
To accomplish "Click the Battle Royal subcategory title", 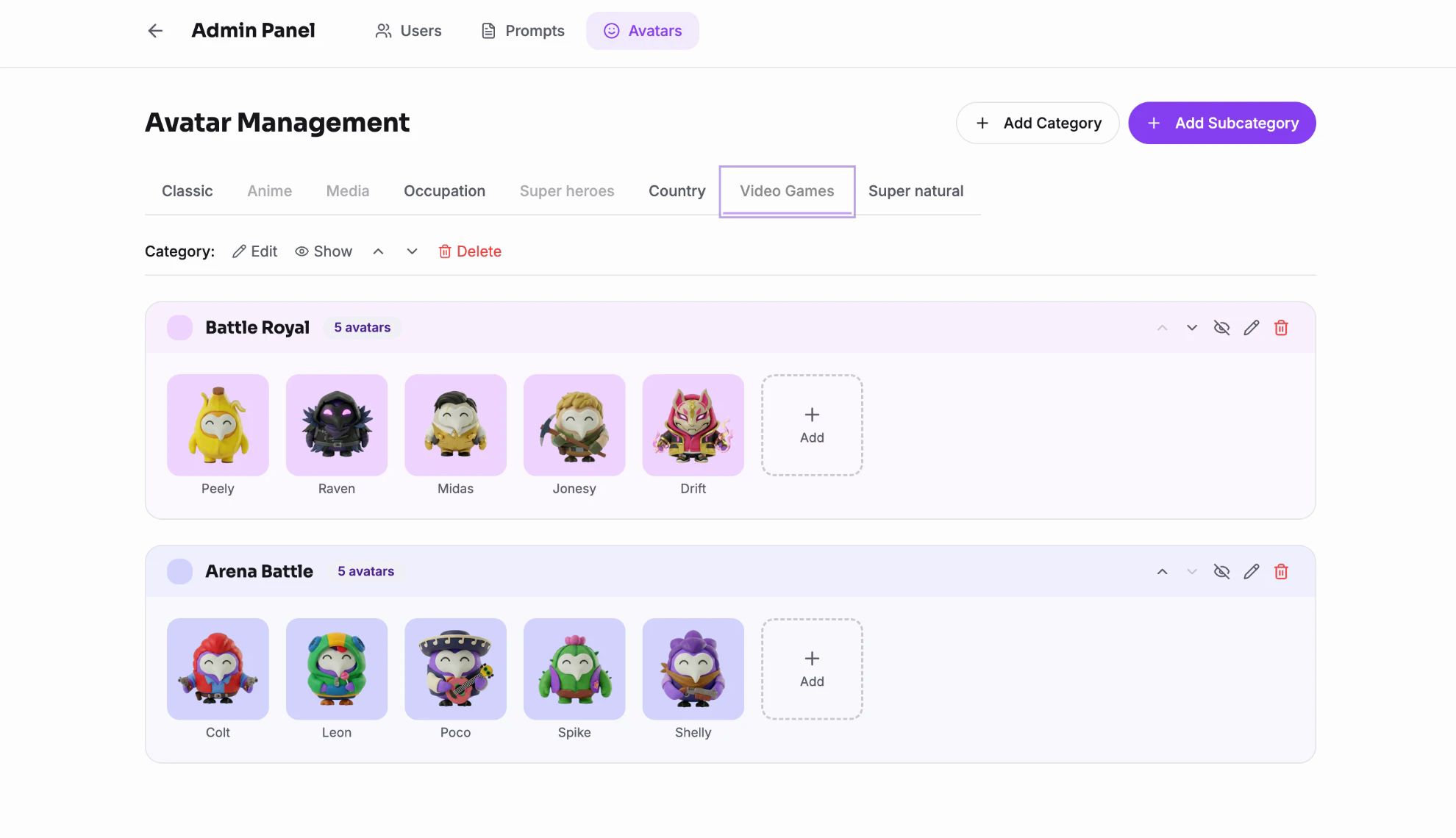I will [x=257, y=328].
